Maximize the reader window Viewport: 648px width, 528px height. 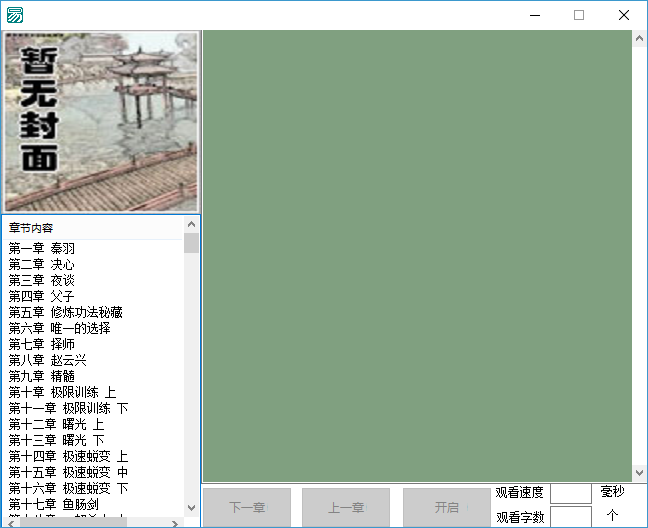point(578,15)
